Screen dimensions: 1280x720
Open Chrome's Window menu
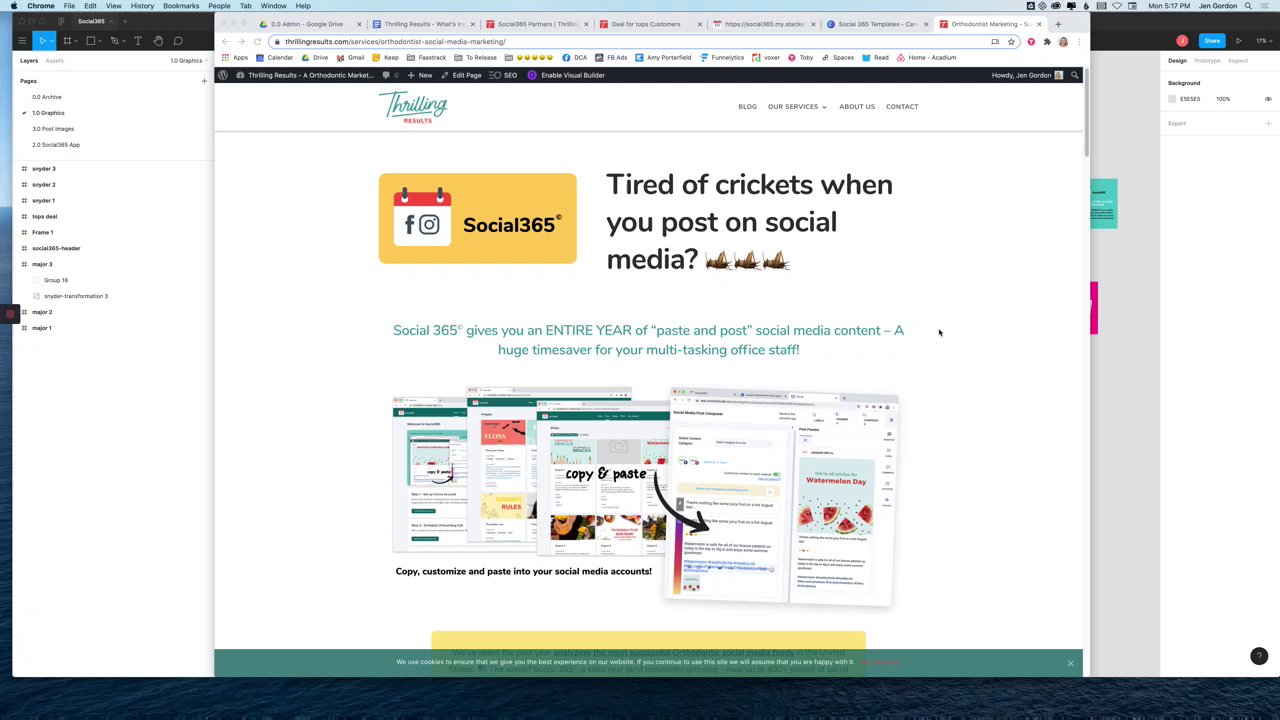[x=273, y=6]
